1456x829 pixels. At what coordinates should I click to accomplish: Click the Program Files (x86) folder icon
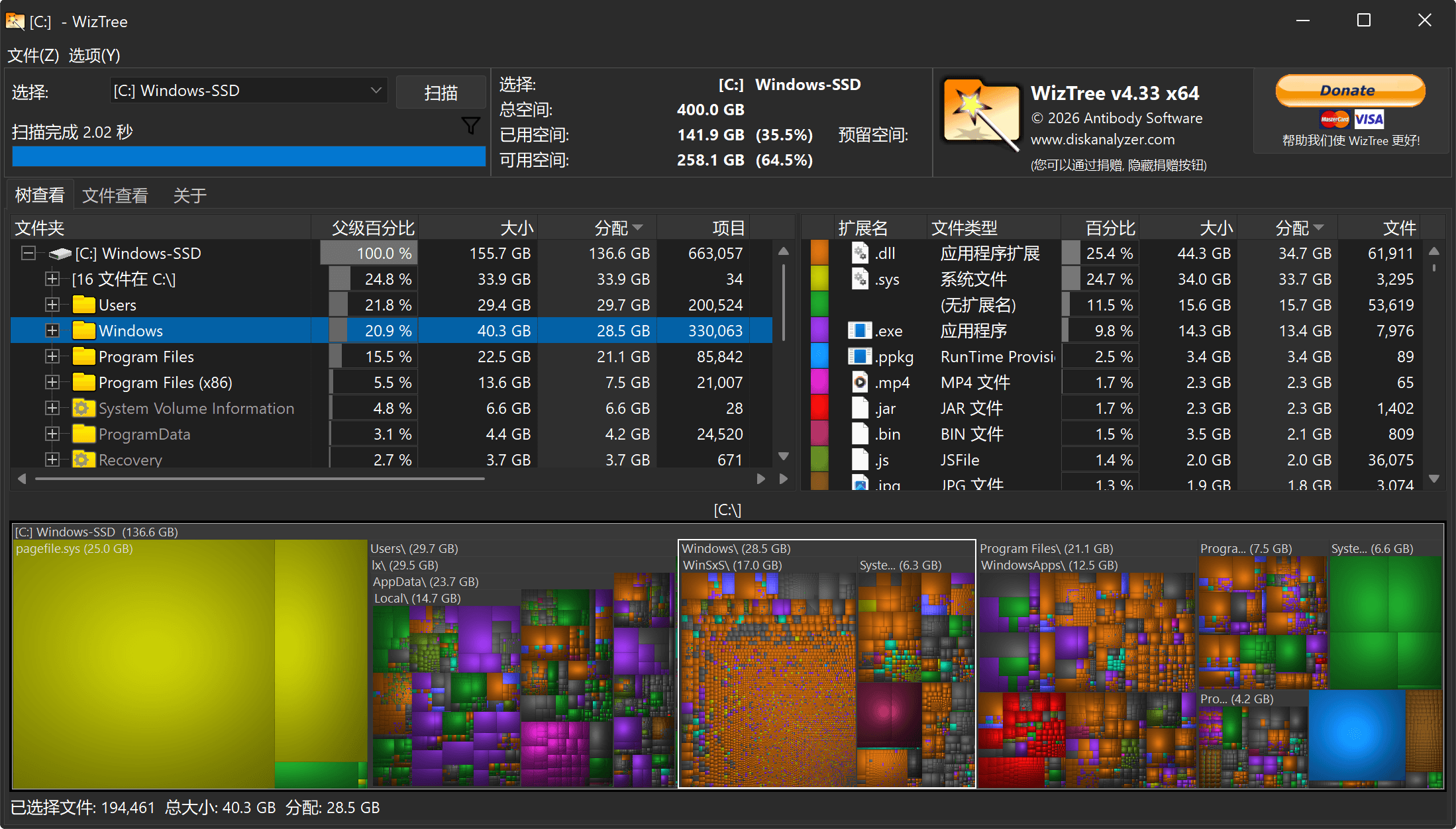point(83,382)
